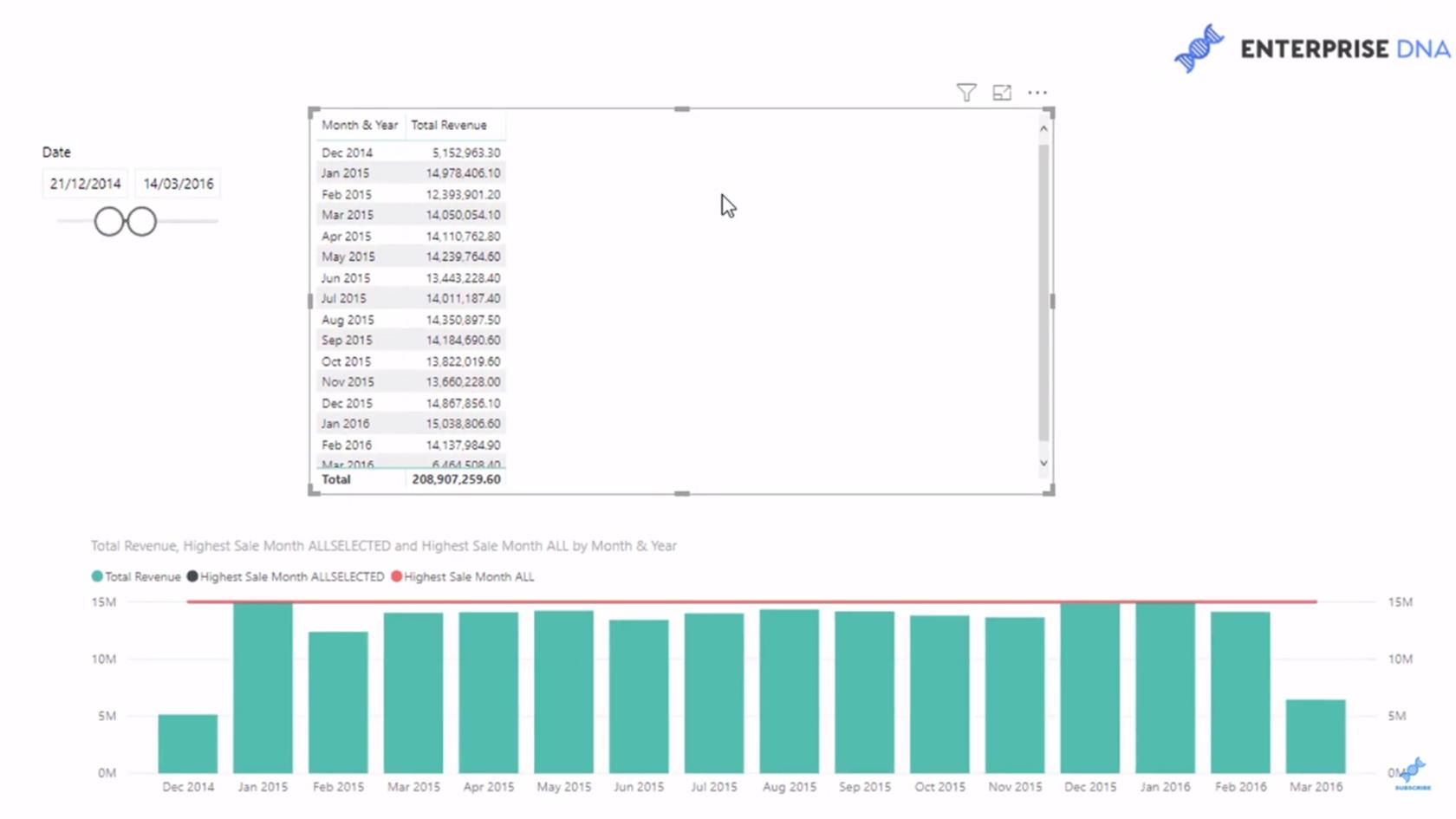The image size is (1456, 819).
Task: Select the Dec 2015 table row
Action: point(411,403)
